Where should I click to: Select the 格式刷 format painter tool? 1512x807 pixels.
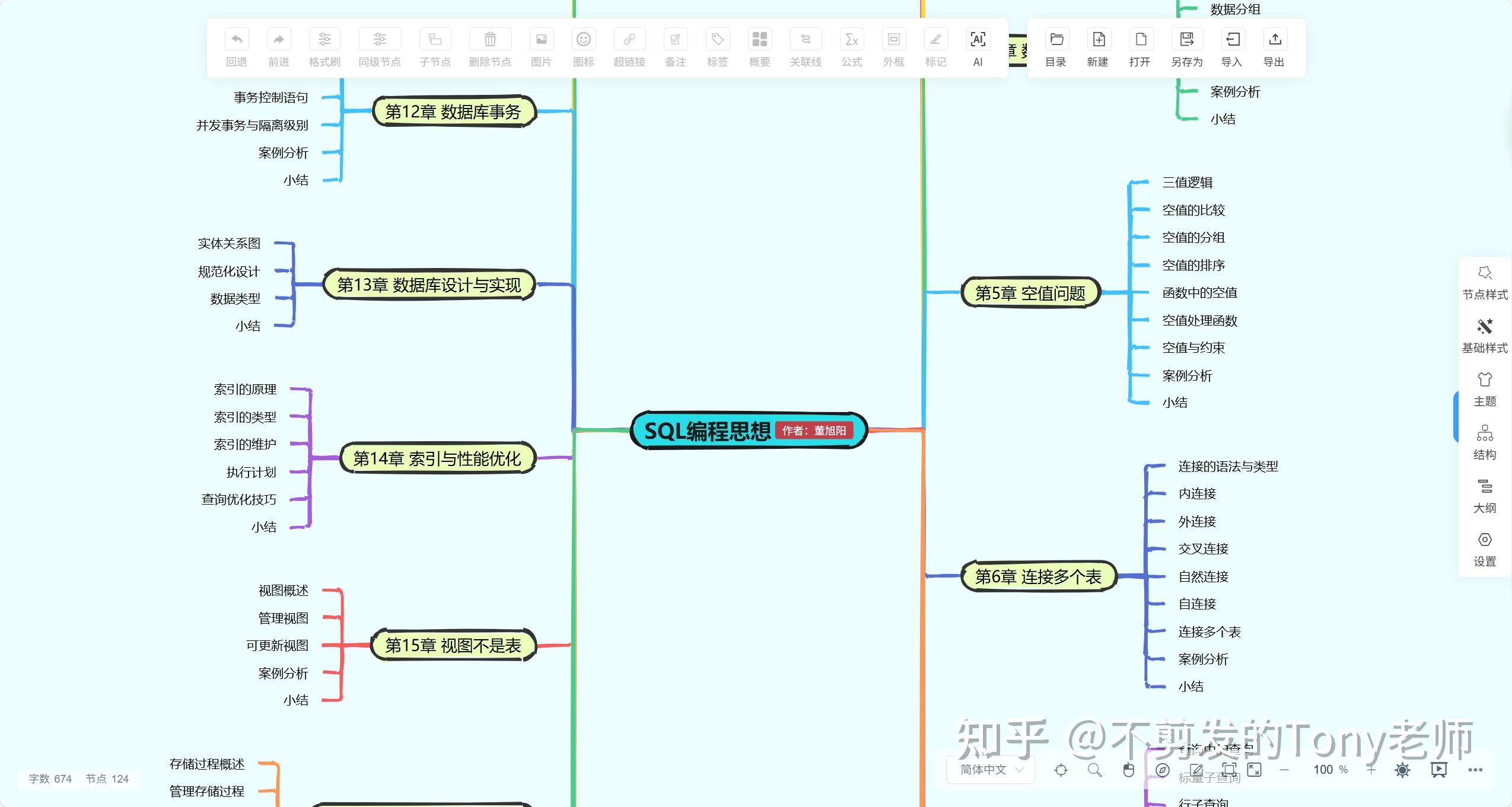pyautogui.click(x=324, y=47)
